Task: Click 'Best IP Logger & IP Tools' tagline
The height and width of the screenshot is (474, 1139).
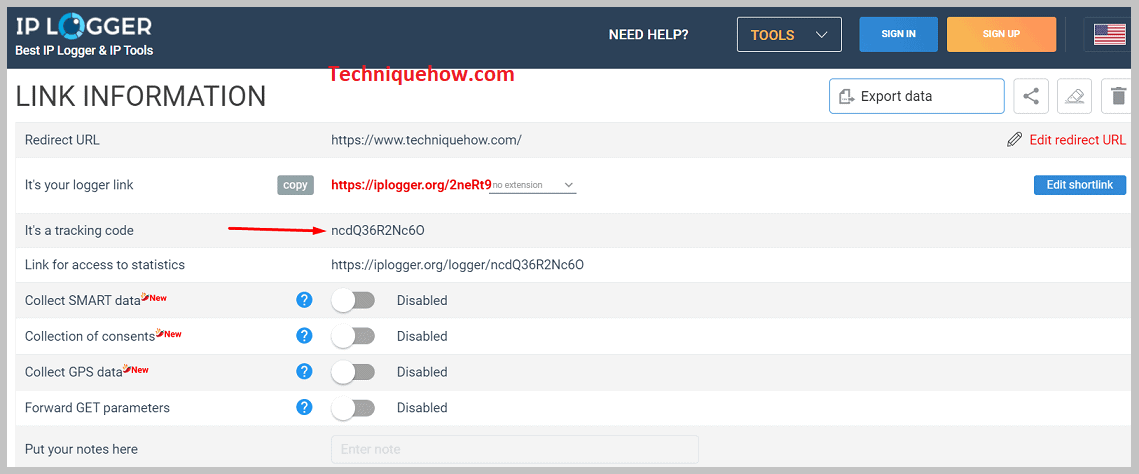Action: (x=84, y=51)
